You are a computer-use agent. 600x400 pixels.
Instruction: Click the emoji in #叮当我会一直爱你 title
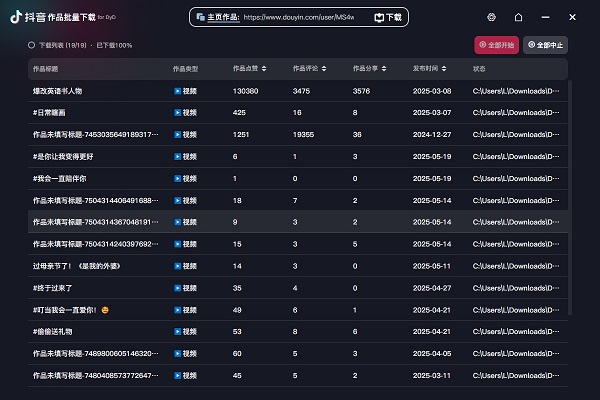tap(105, 310)
